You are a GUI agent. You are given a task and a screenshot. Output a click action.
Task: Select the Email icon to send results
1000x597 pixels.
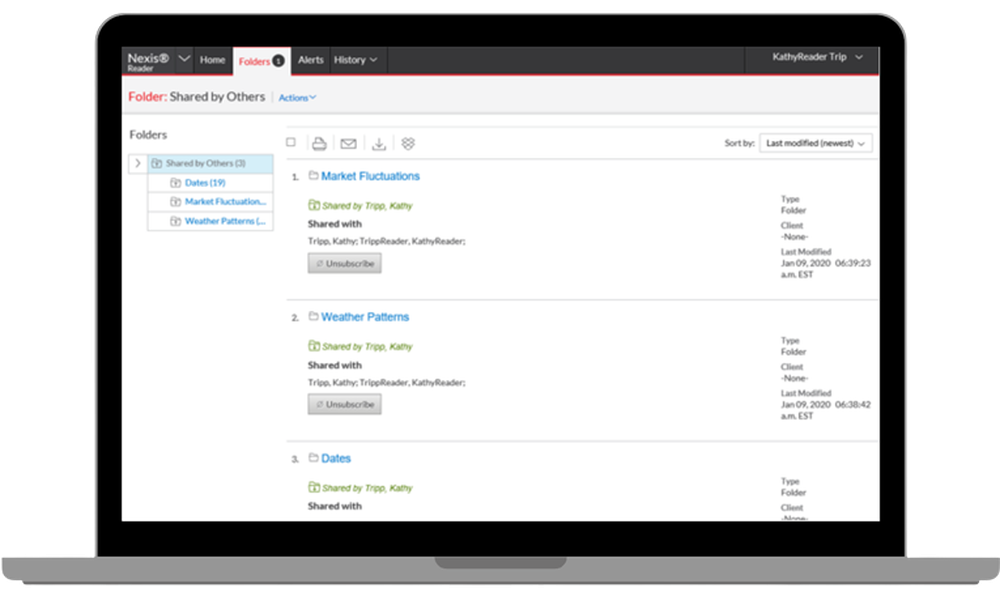point(347,143)
